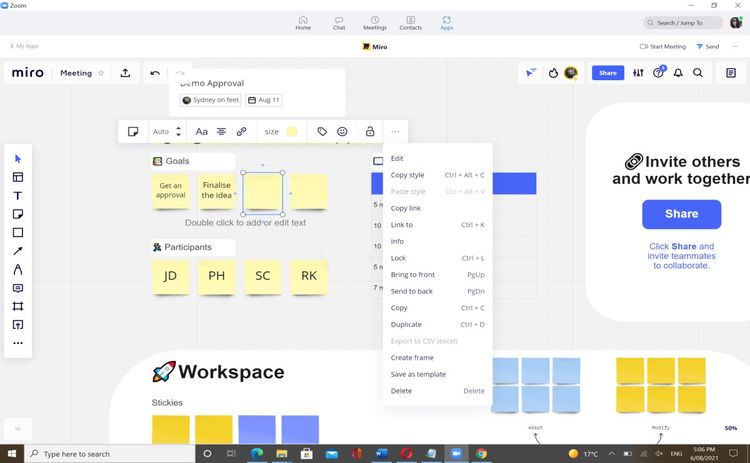Click Start Meeting link
This screenshot has width=750, height=463.
click(662, 46)
